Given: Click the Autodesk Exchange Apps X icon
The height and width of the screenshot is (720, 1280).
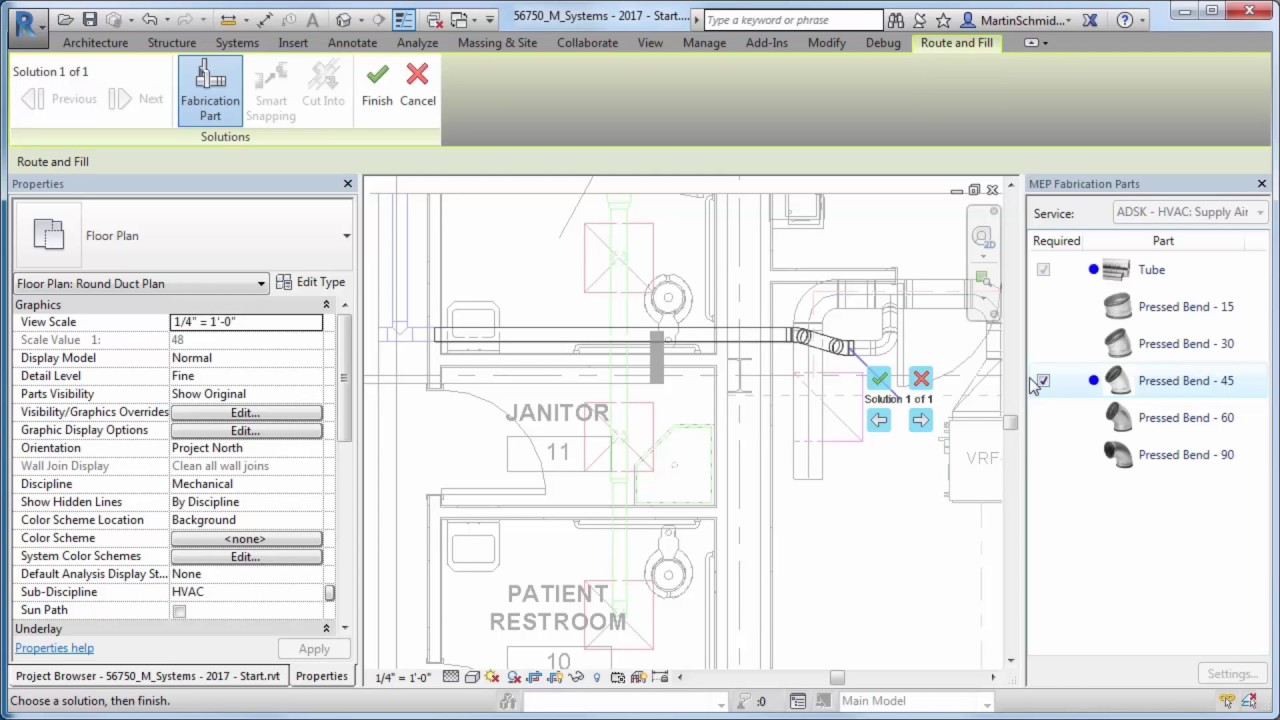Looking at the screenshot, I should tap(1090, 20).
